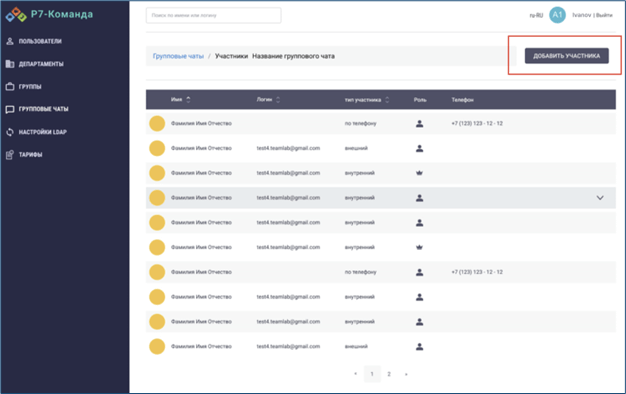Click the Р7-Команда logo
Viewport: 626px width, 394px height.
(x=49, y=14)
